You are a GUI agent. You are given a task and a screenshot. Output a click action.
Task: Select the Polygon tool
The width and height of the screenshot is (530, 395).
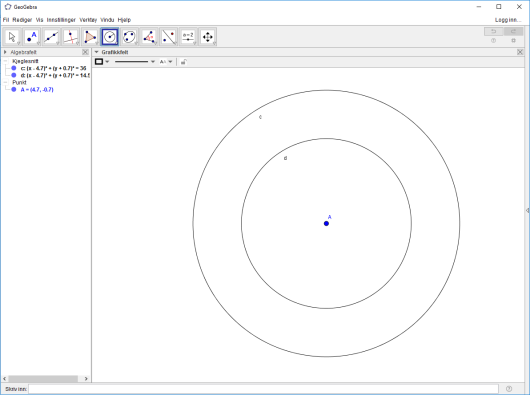pos(90,37)
